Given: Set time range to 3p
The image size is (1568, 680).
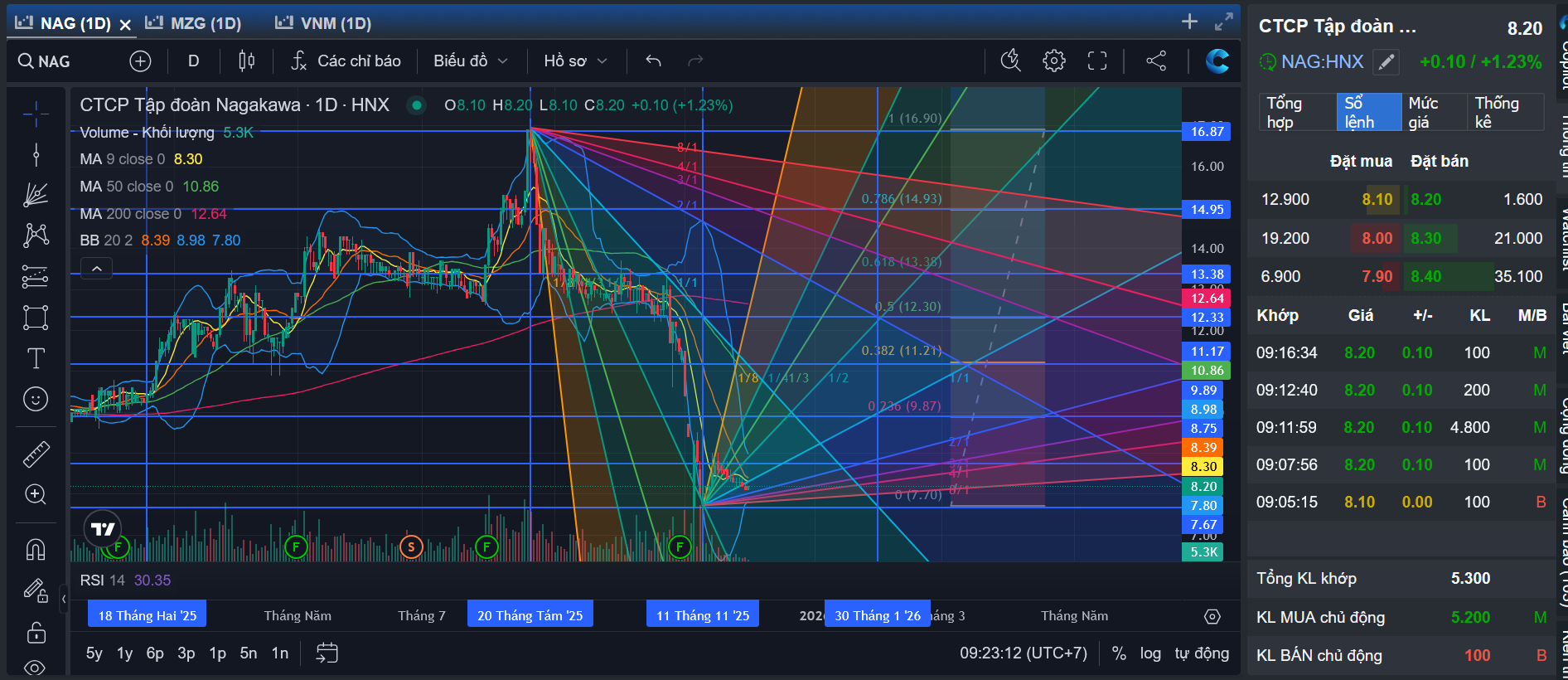Looking at the screenshot, I should click(x=186, y=653).
